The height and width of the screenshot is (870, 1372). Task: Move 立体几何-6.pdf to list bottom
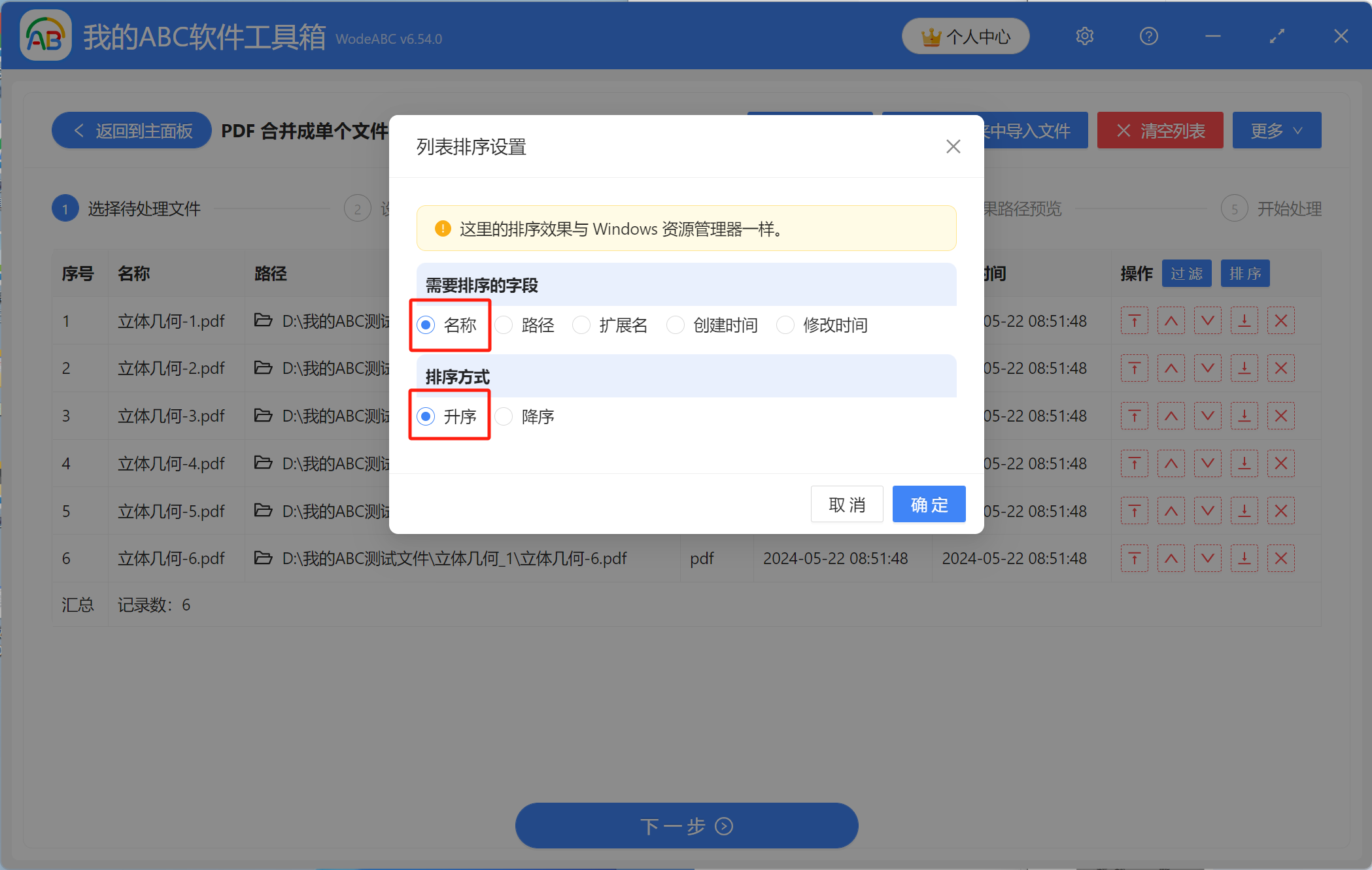1244,558
